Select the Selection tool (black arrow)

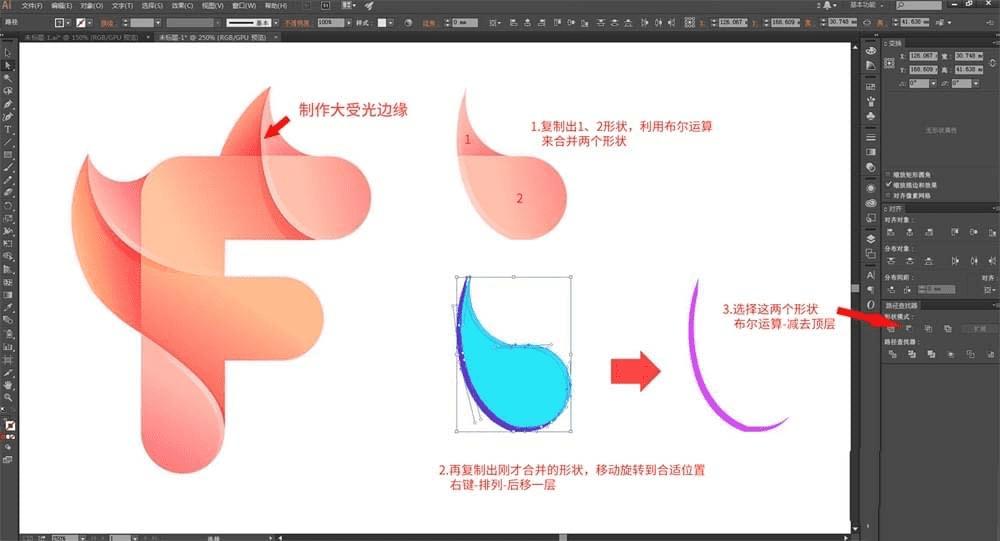tap(8, 53)
